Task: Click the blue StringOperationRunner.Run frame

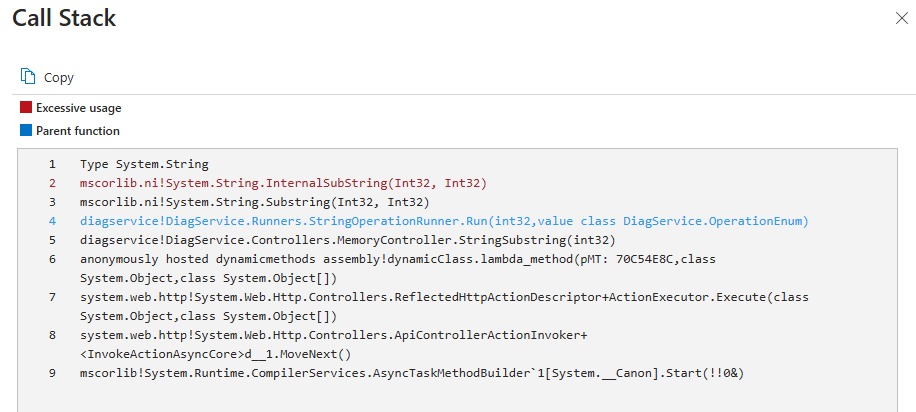Action: [x=443, y=221]
